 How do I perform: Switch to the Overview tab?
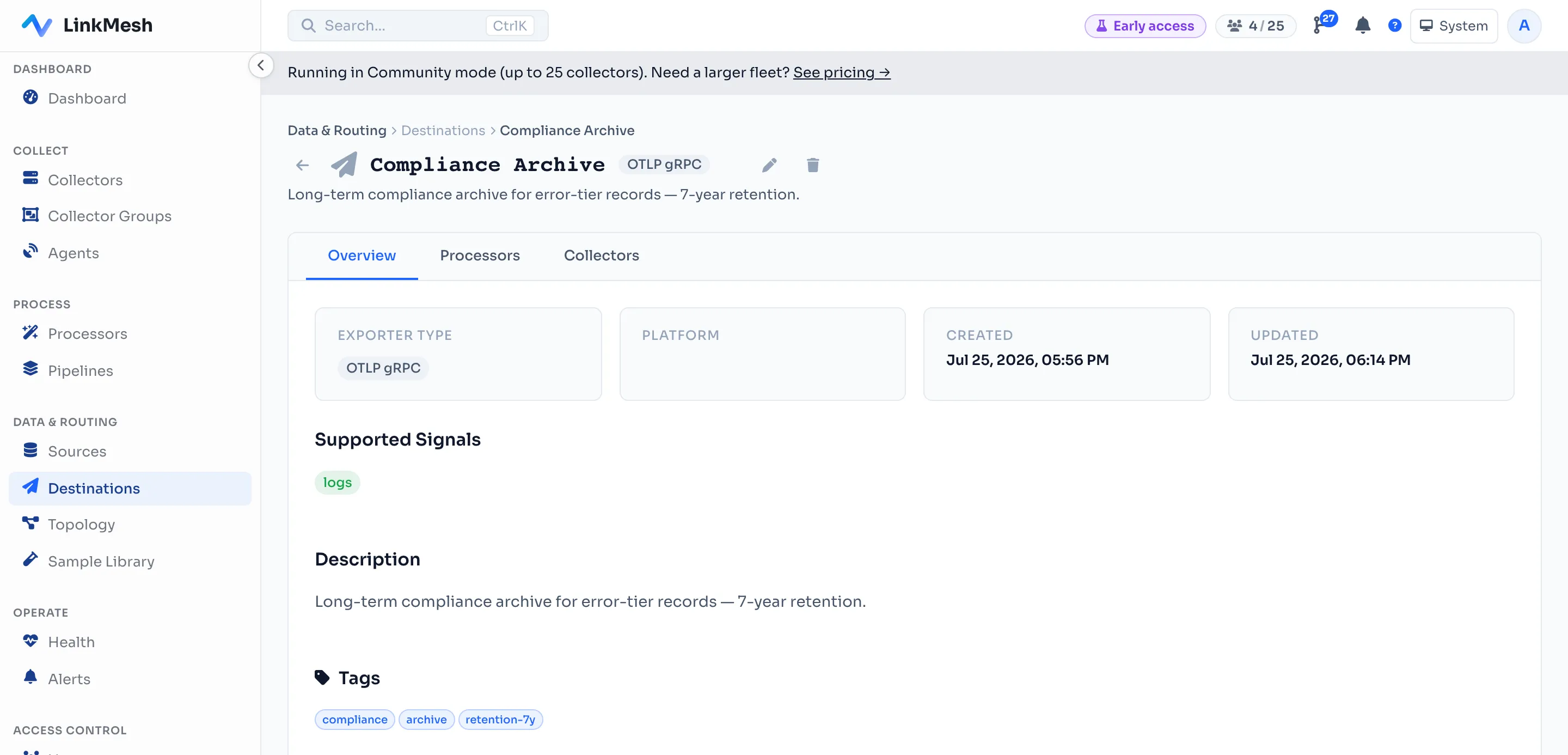pyautogui.click(x=362, y=255)
